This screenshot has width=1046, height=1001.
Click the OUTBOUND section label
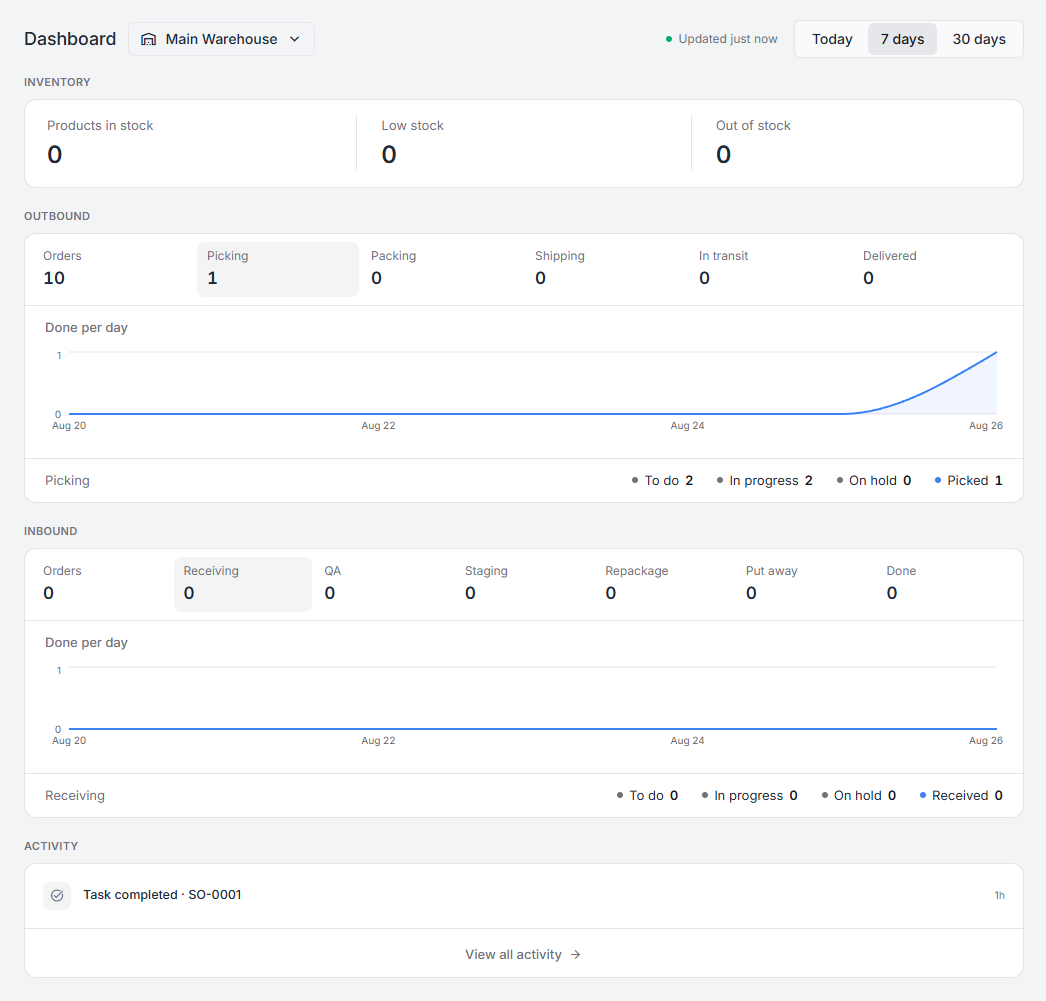57,216
